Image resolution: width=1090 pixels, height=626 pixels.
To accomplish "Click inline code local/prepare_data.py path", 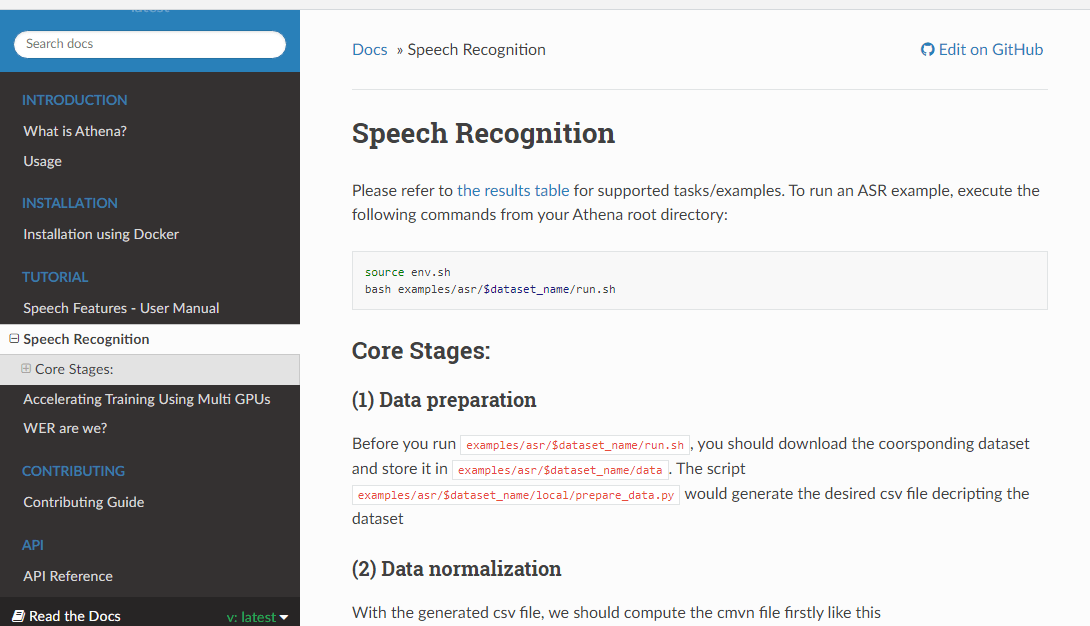I will click(x=516, y=495).
